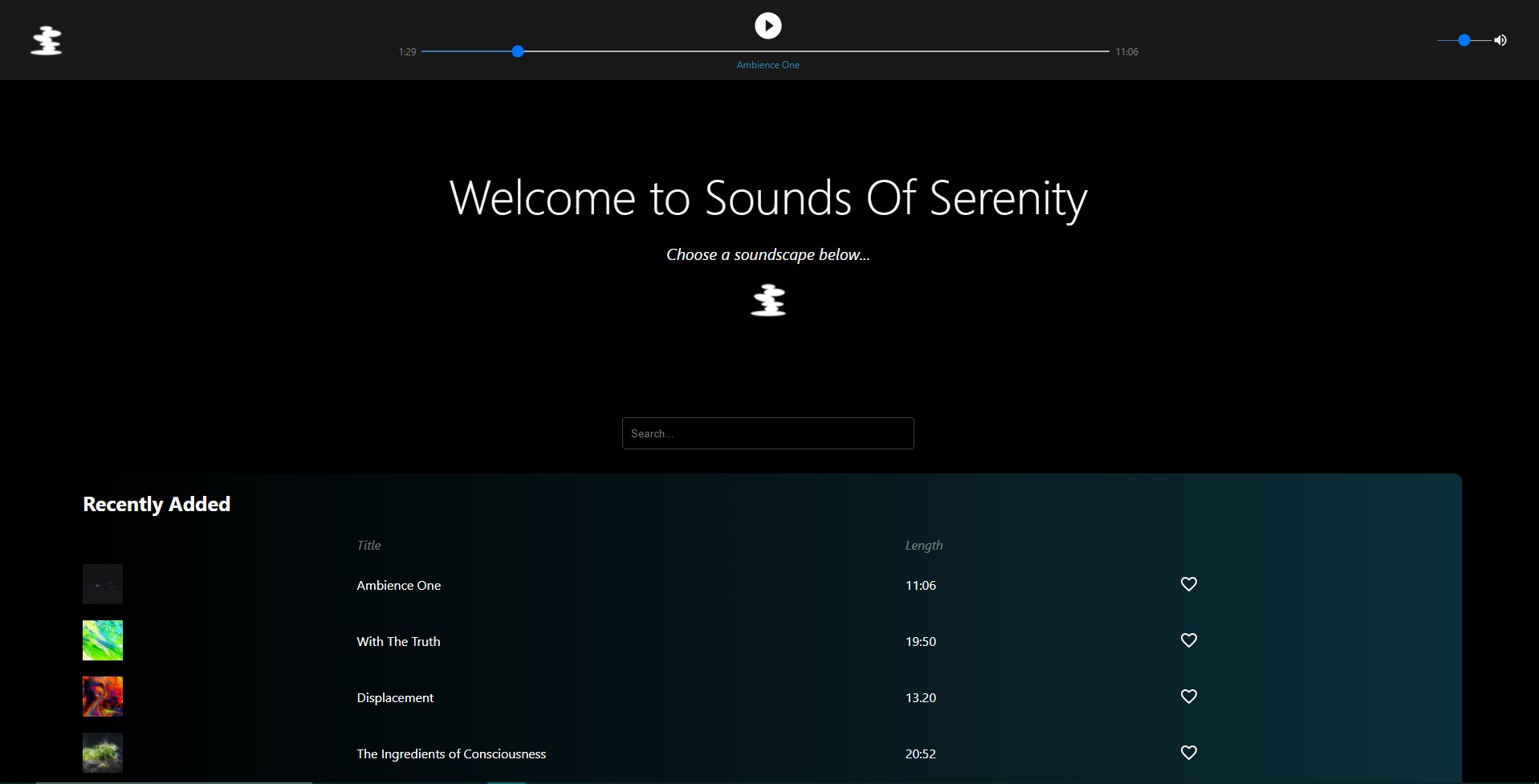Screen dimensions: 1539x784
Task: Select The Ingredients of Consciousness thumbnail
Action: click(103, 753)
